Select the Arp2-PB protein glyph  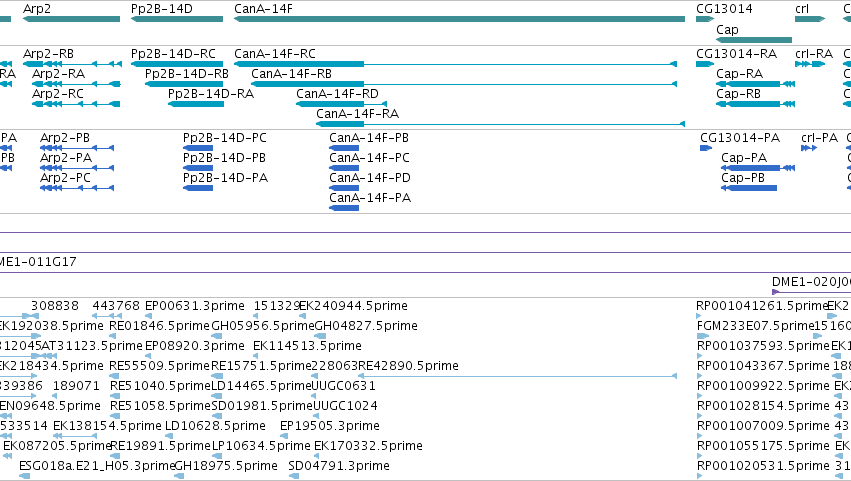tap(77, 148)
